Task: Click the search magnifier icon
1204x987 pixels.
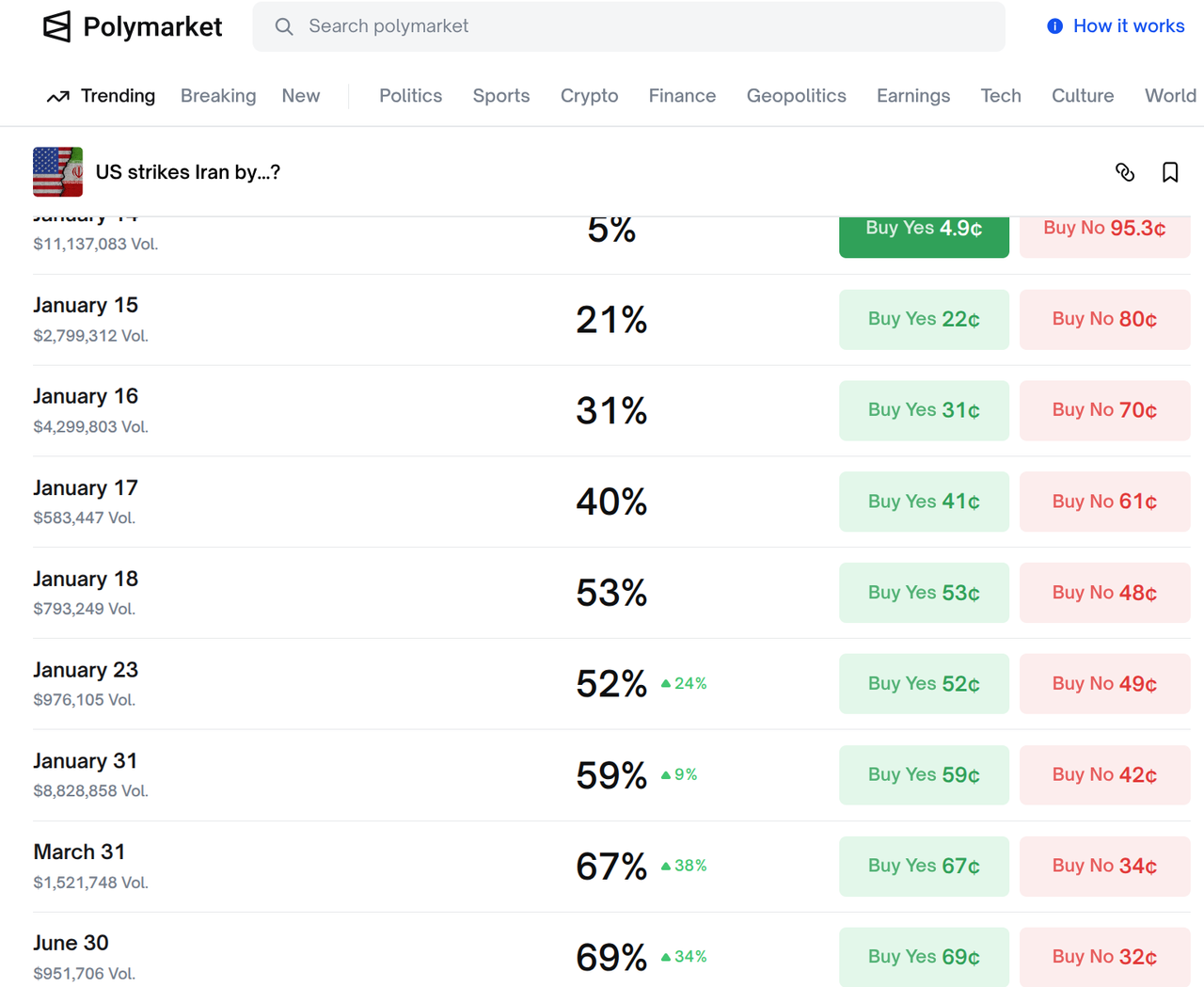Action: (x=284, y=26)
